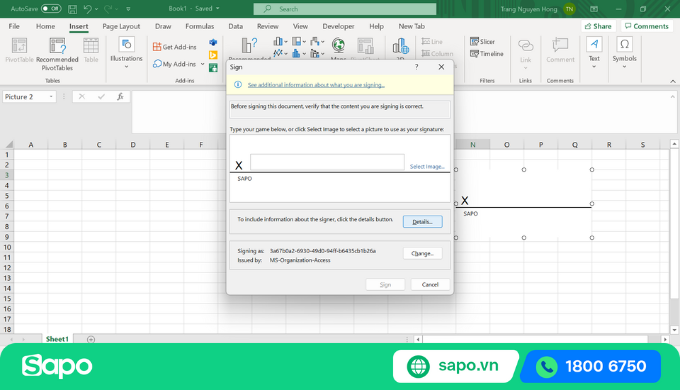Insert a Line sparkline
Viewport: 680px width, 390px height.
tap(432, 42)
